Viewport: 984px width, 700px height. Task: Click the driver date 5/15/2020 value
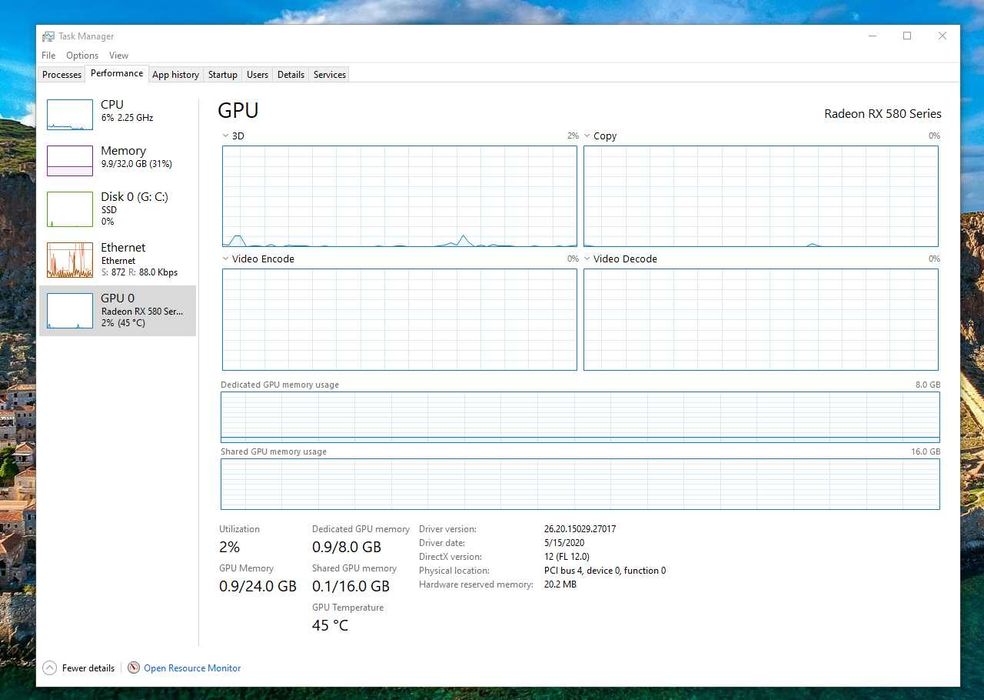(564, 543)
